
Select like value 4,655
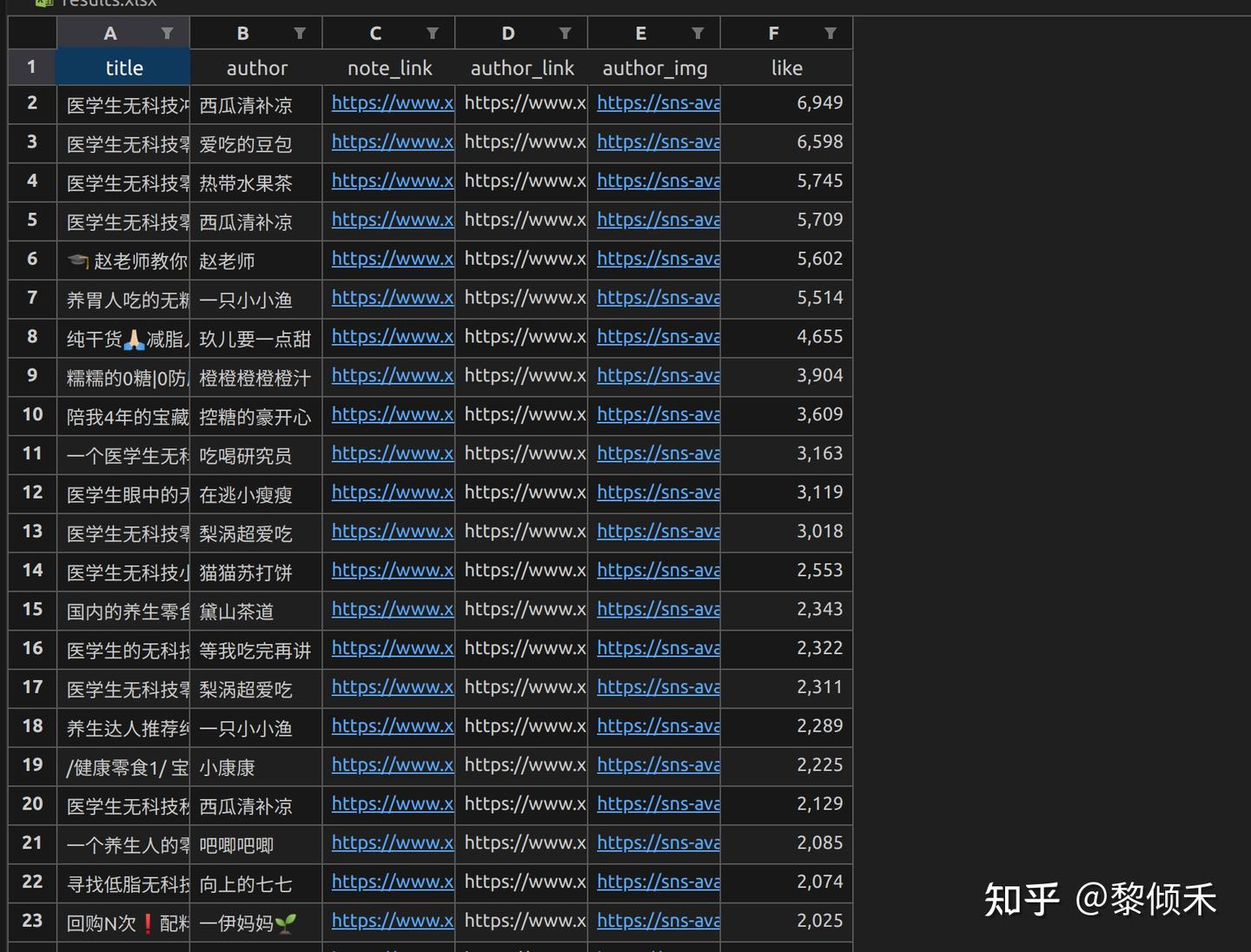click(786, 337)
